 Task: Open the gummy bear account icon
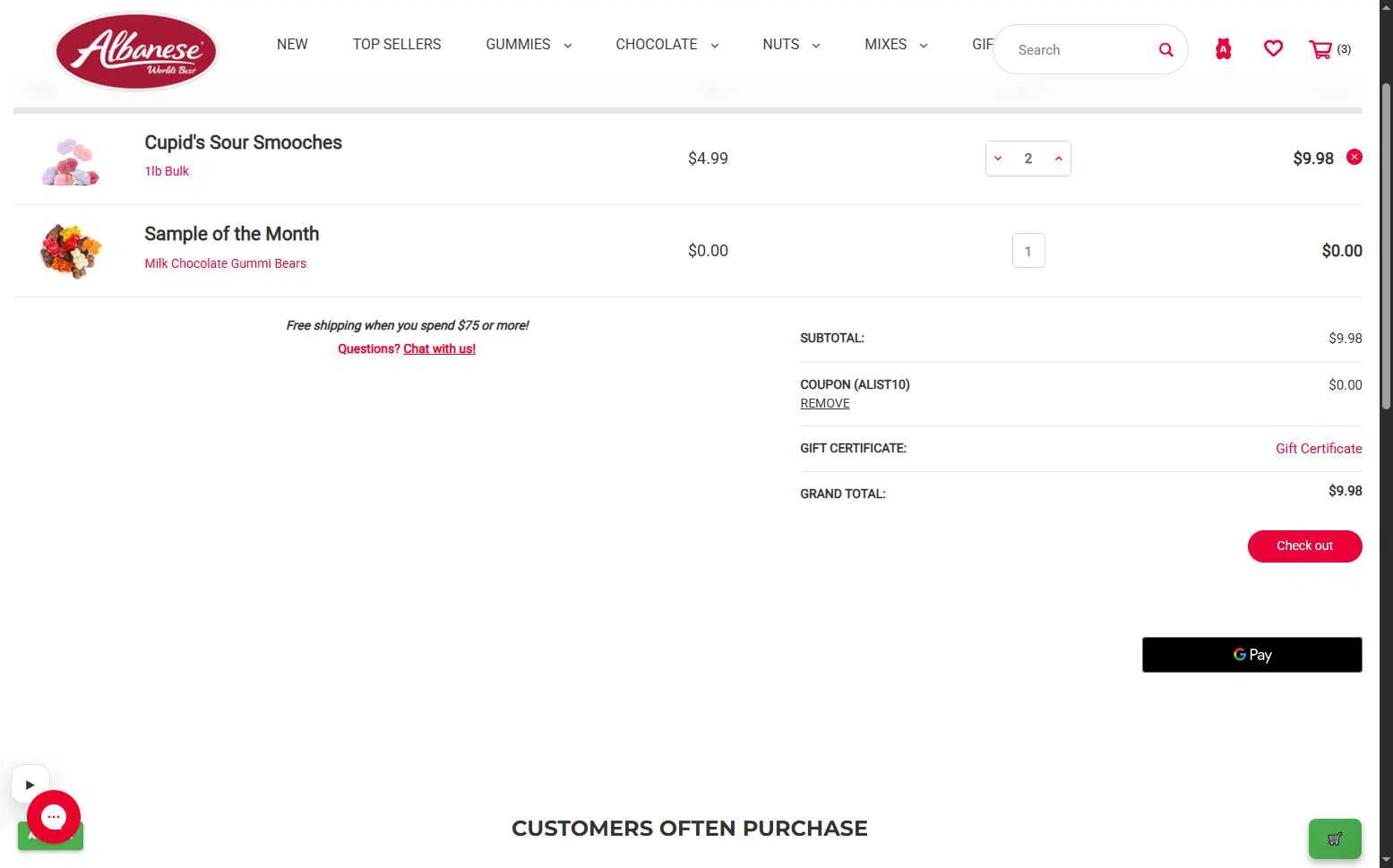click(x=1223, y=49)
